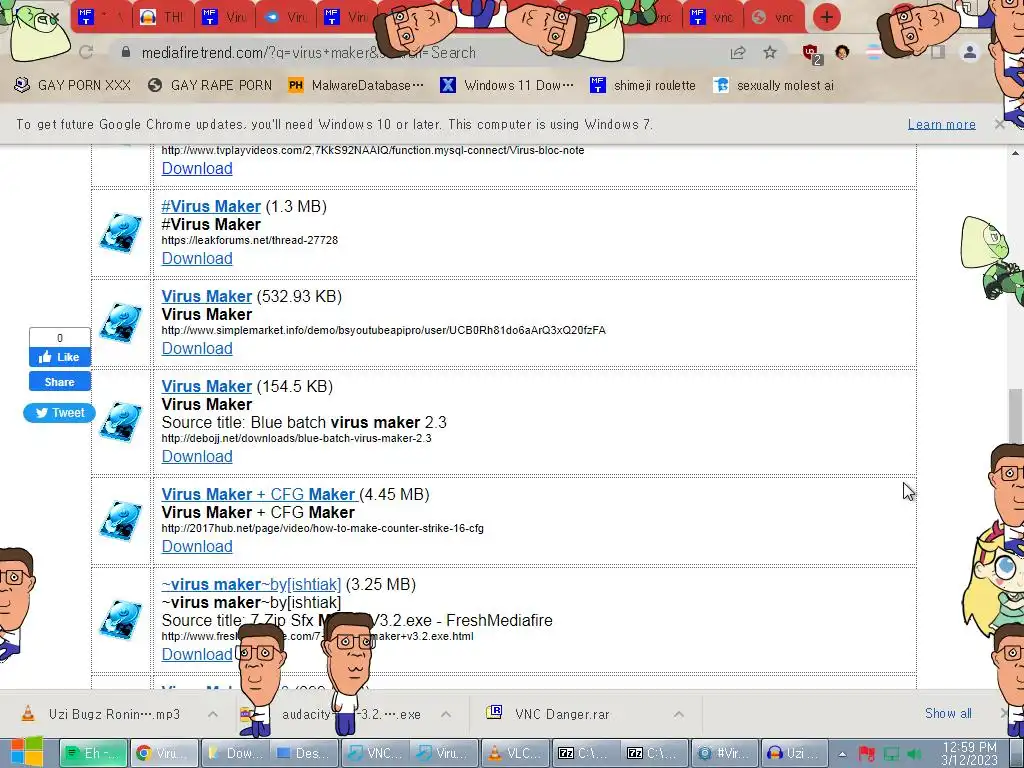Open the Viru taskbar window beside VNC
Image resolution: width=1024 pixels, height=768 pixels.
click(x=445, y=753)
